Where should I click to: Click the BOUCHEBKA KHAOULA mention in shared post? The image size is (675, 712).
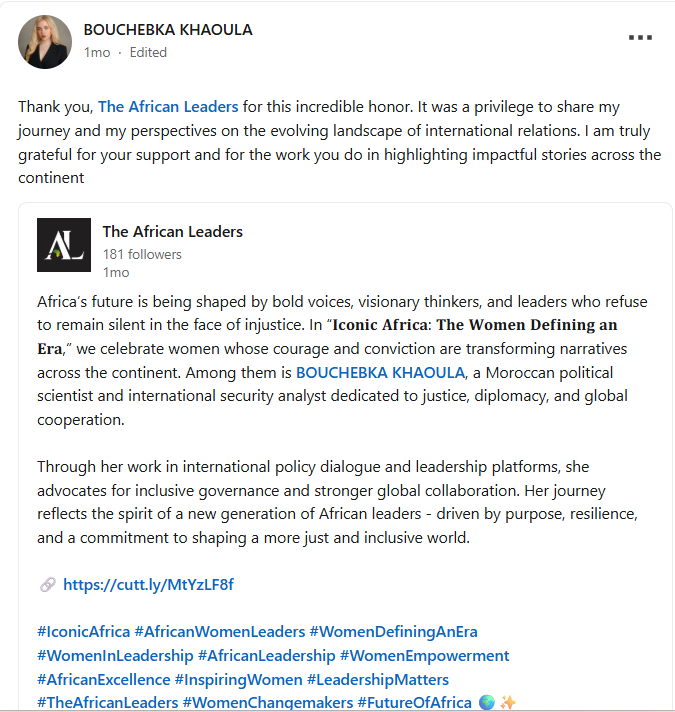pyautogui.click(x=380, y=373)
